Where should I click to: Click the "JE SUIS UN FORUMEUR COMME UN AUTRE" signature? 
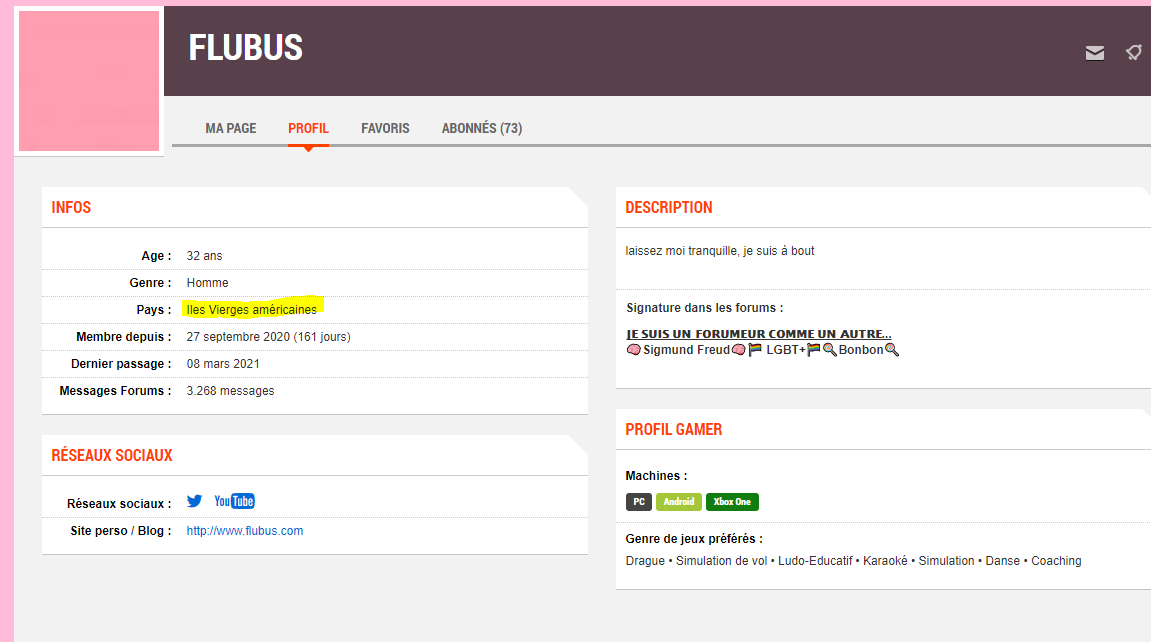(x=759, y=334)
